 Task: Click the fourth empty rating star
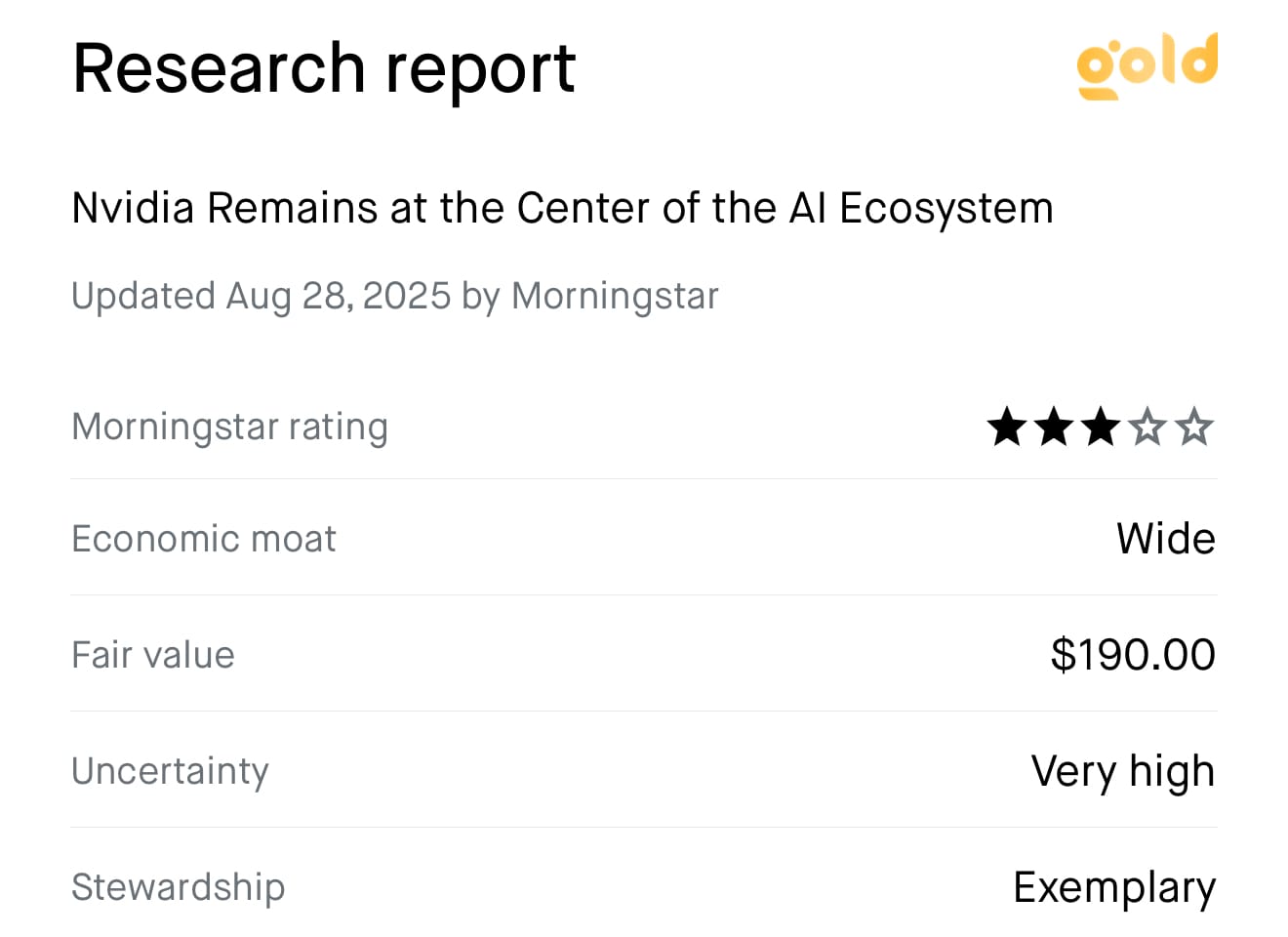[1147, 428]
